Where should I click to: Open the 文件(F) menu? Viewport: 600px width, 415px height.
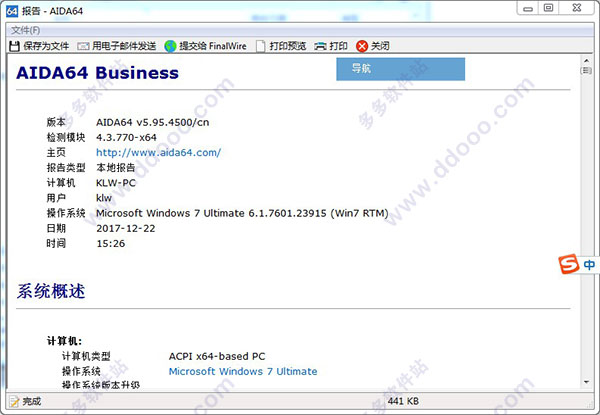[25, 30]
